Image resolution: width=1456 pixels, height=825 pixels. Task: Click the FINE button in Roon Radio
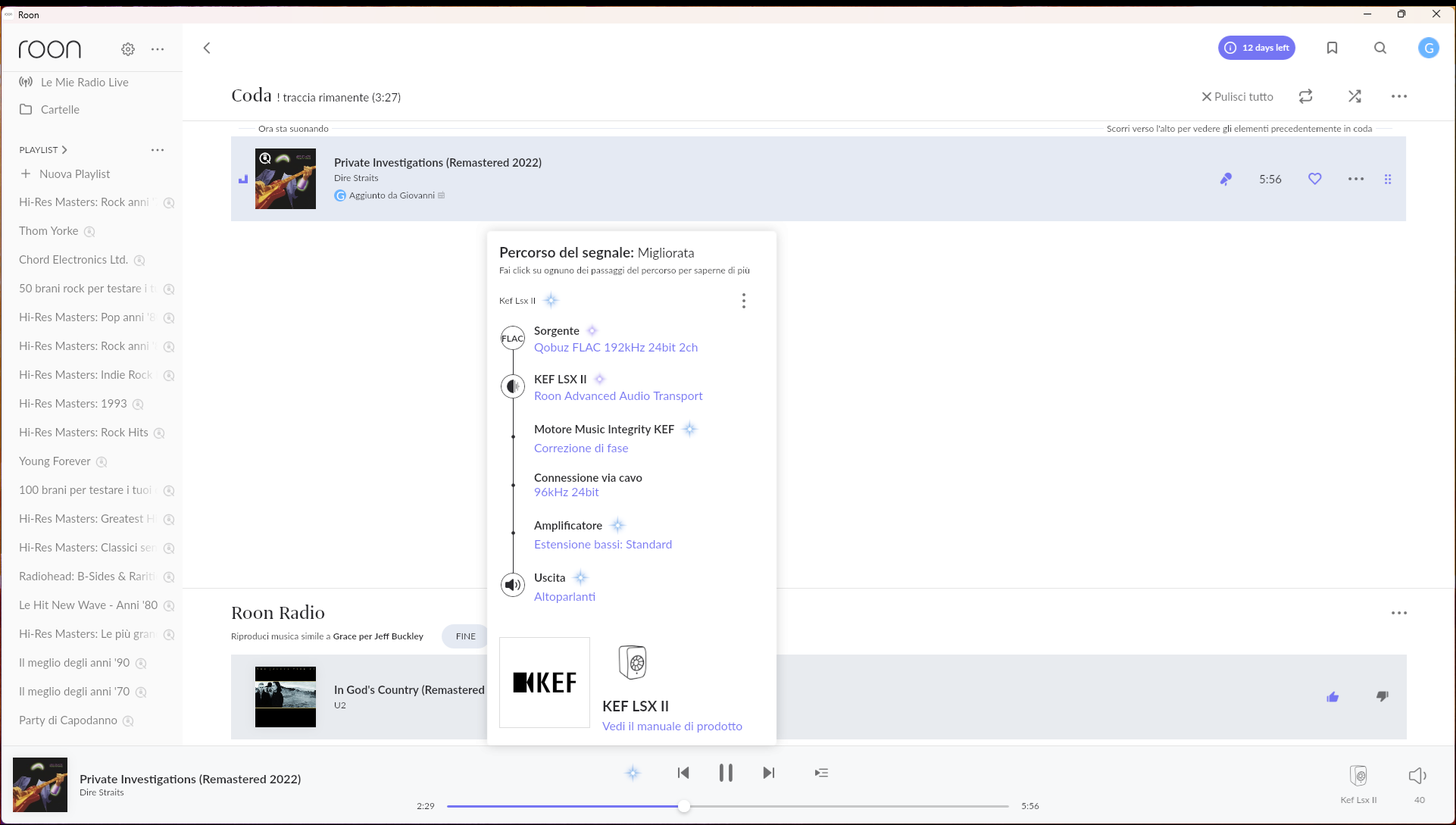[466, 636]
